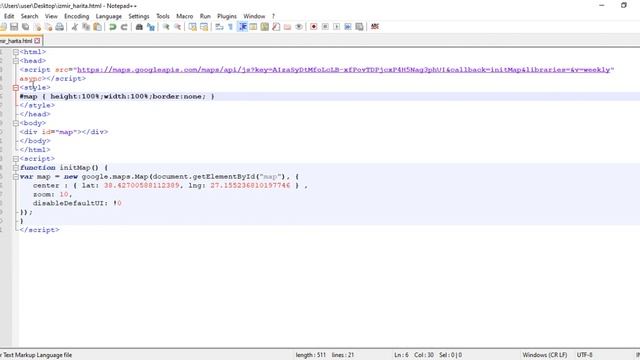Image resolution: width=640 pixels, height=360 pixels.
Task: Collapse the <html> fold marker
Action: [x=16, y=52]
